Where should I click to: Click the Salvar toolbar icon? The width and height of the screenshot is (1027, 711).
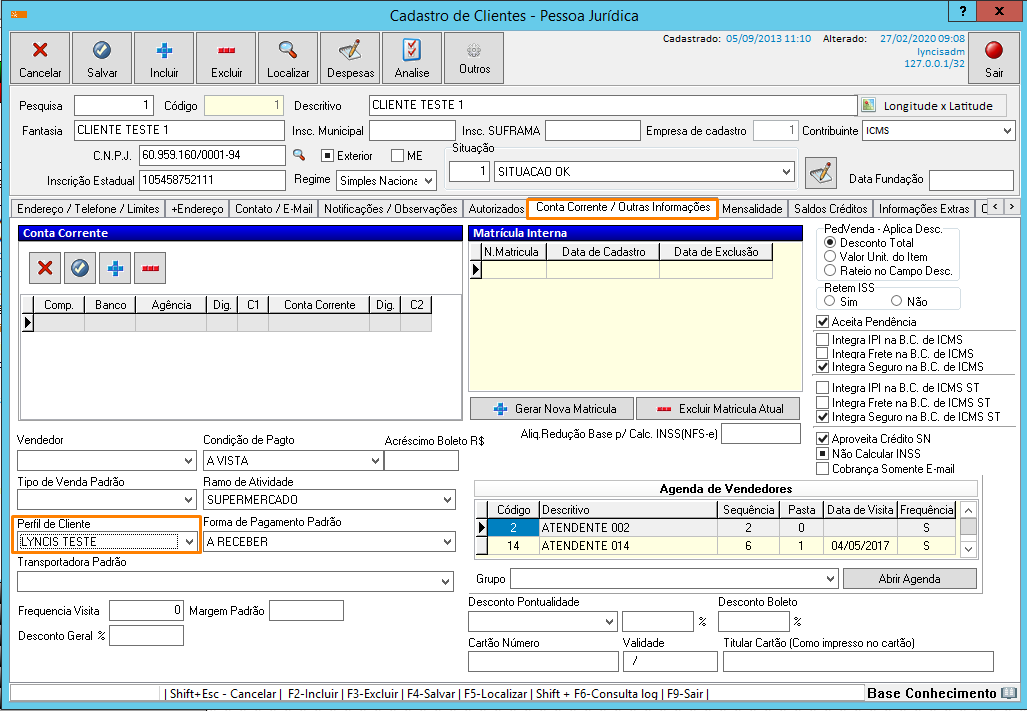coord(102,58)
